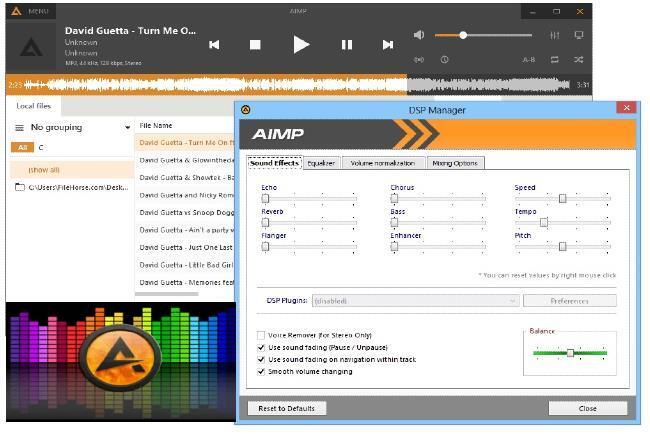Open the Local files tab
The height and width of the screenshot is (434, 650).
coord(34,106)
